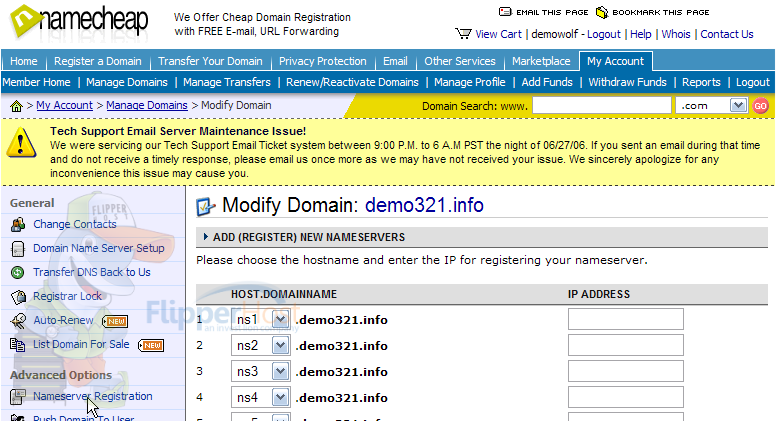Click the Transfer DNS Back to Us icon

(18, 272)
